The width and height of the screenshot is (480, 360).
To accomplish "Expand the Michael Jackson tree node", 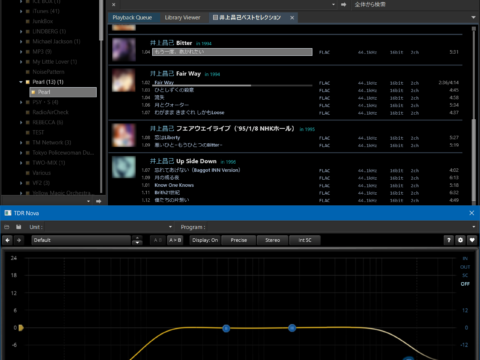I will (x=21, y=42).
